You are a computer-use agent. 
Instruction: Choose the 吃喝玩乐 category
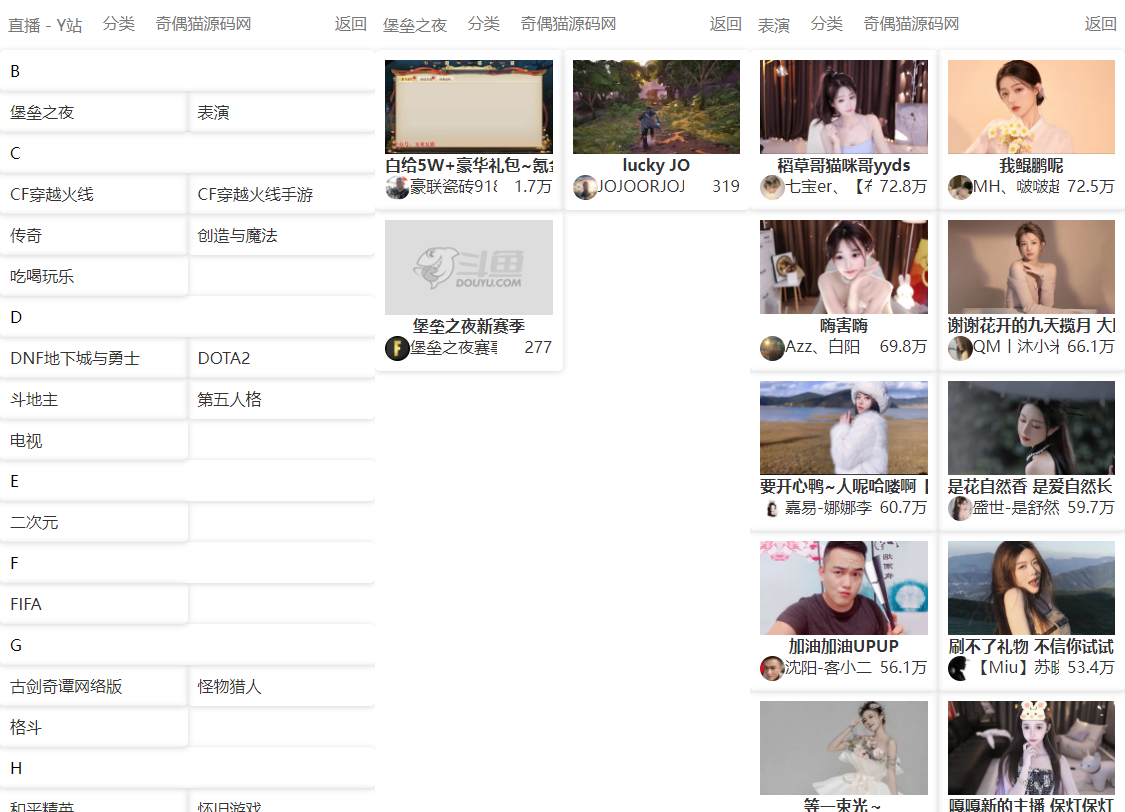(x=94, y=276)
